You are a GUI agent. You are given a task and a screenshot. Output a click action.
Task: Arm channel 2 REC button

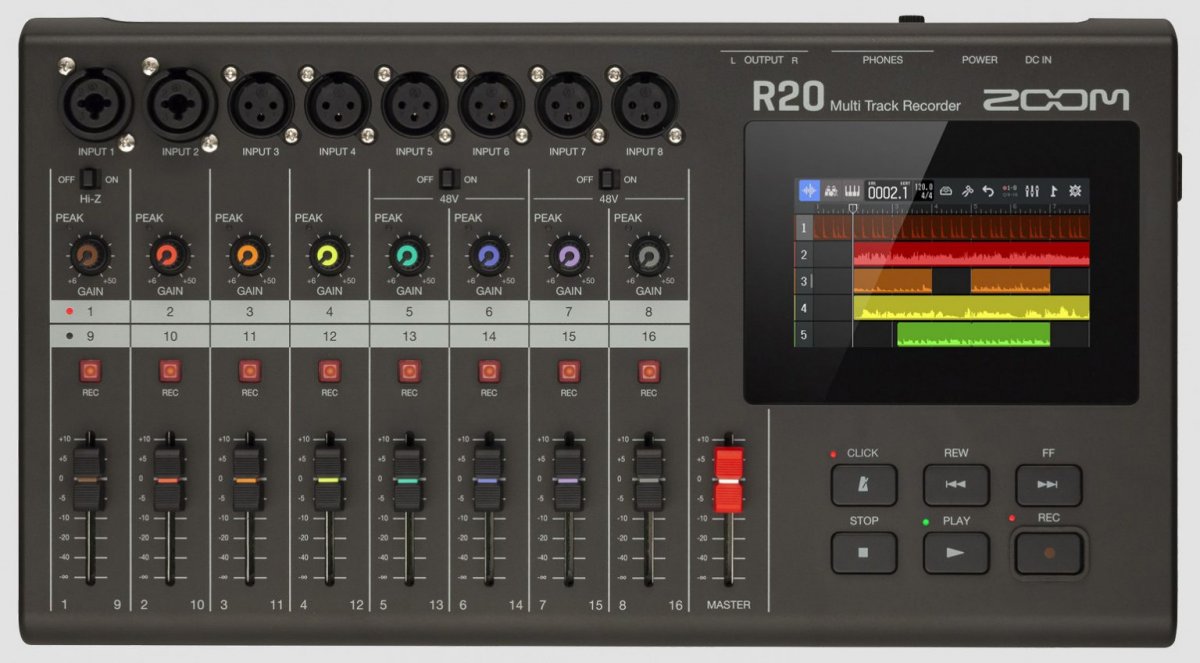[170, 372]
